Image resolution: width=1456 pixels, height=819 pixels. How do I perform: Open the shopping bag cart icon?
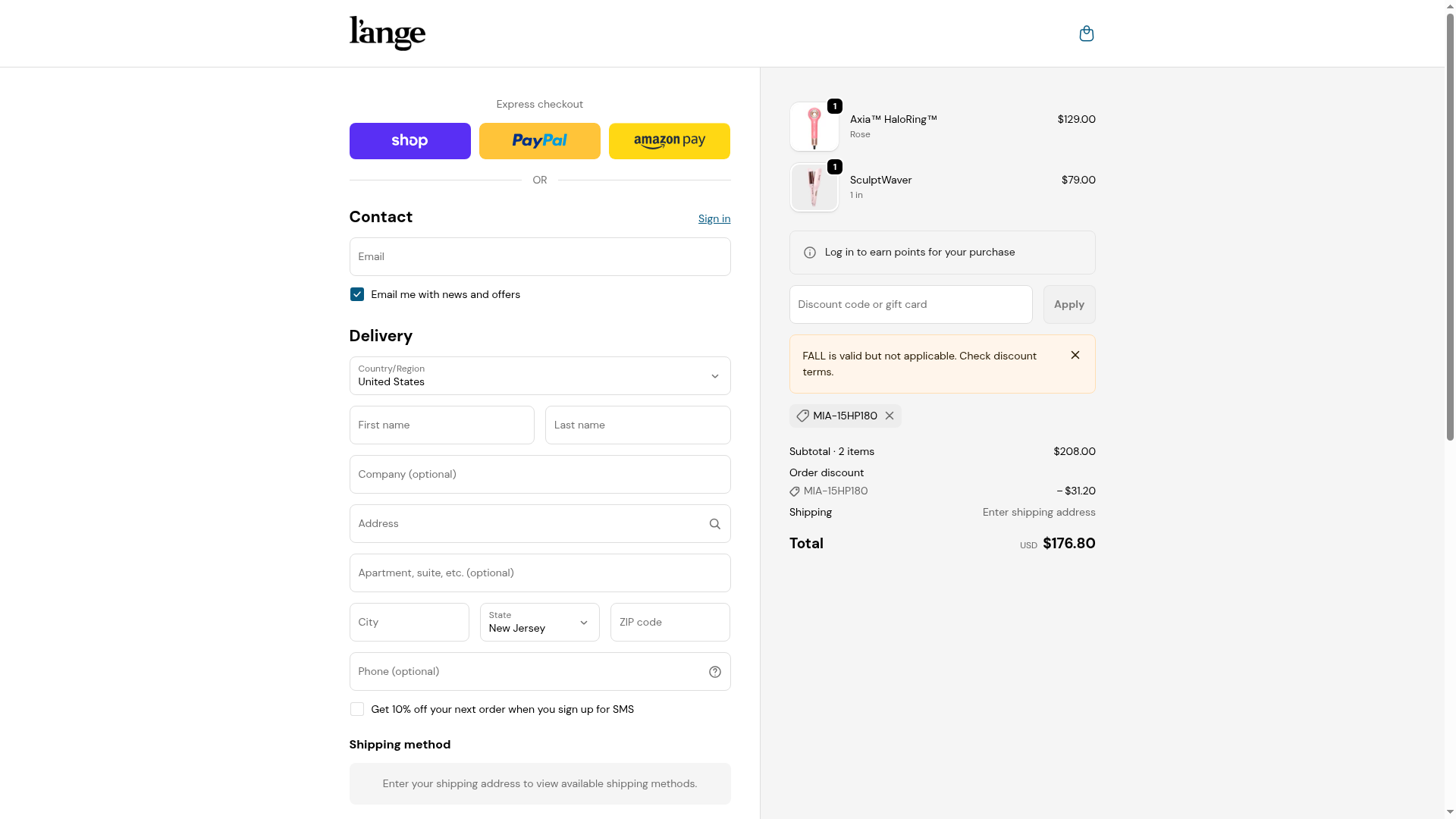(x=1086, y=33)
